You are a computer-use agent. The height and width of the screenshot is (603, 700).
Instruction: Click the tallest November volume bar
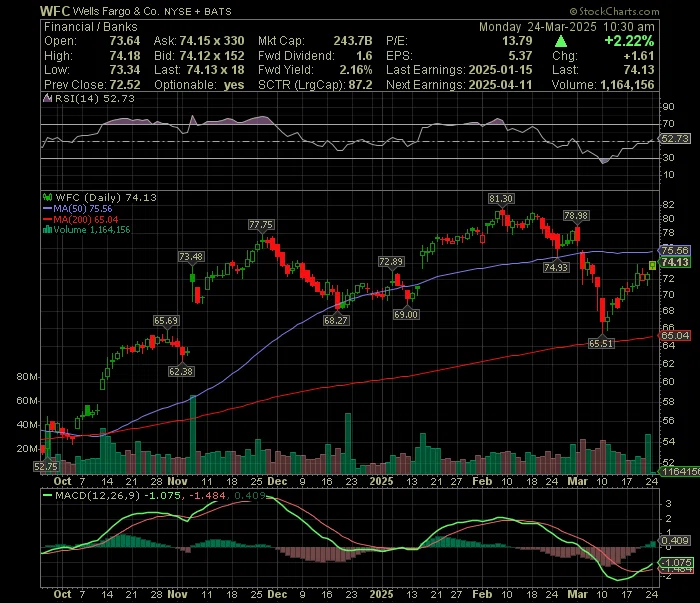193,434
